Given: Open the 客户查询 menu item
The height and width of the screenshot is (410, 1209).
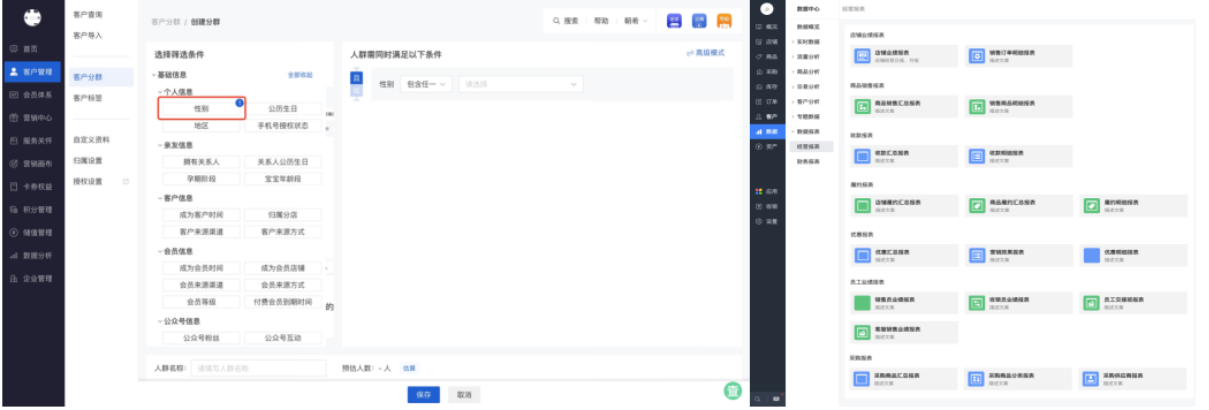Looking at the screenshot, I should (88, 15).
